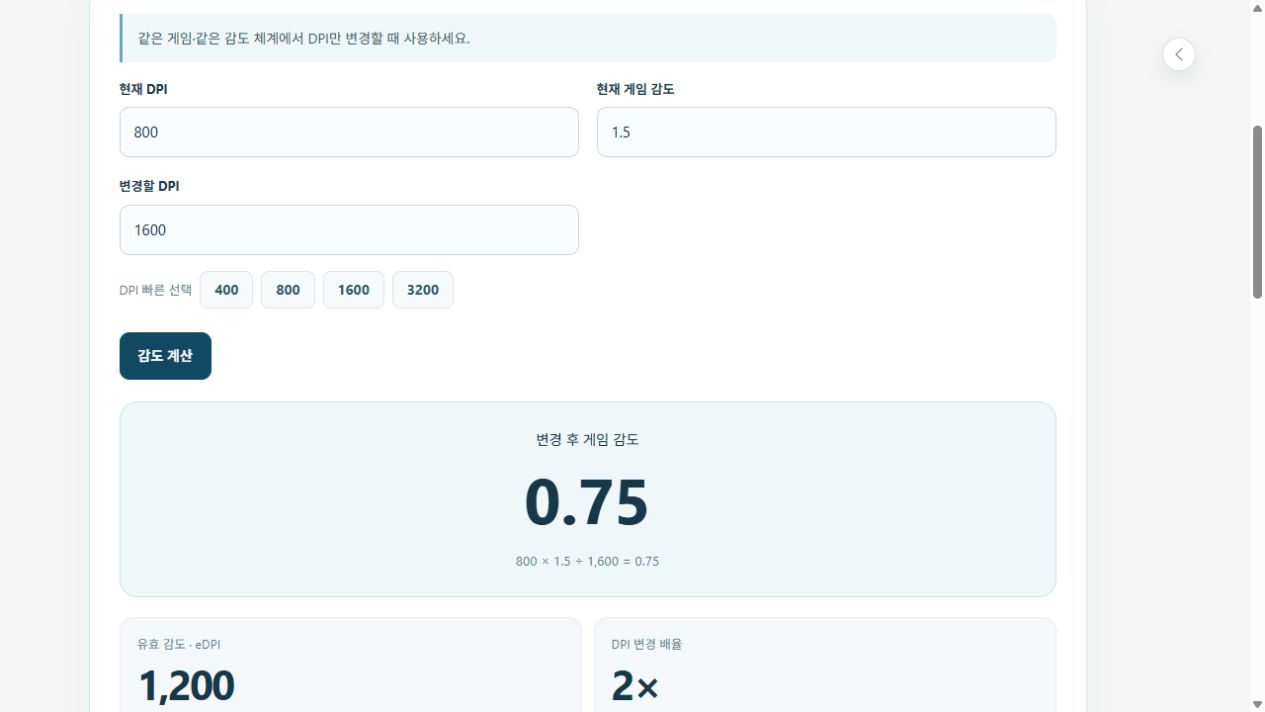Click the 현재 게임 감도 label
This screenshot has width=1265, height=712.
(x=635, y=89)
